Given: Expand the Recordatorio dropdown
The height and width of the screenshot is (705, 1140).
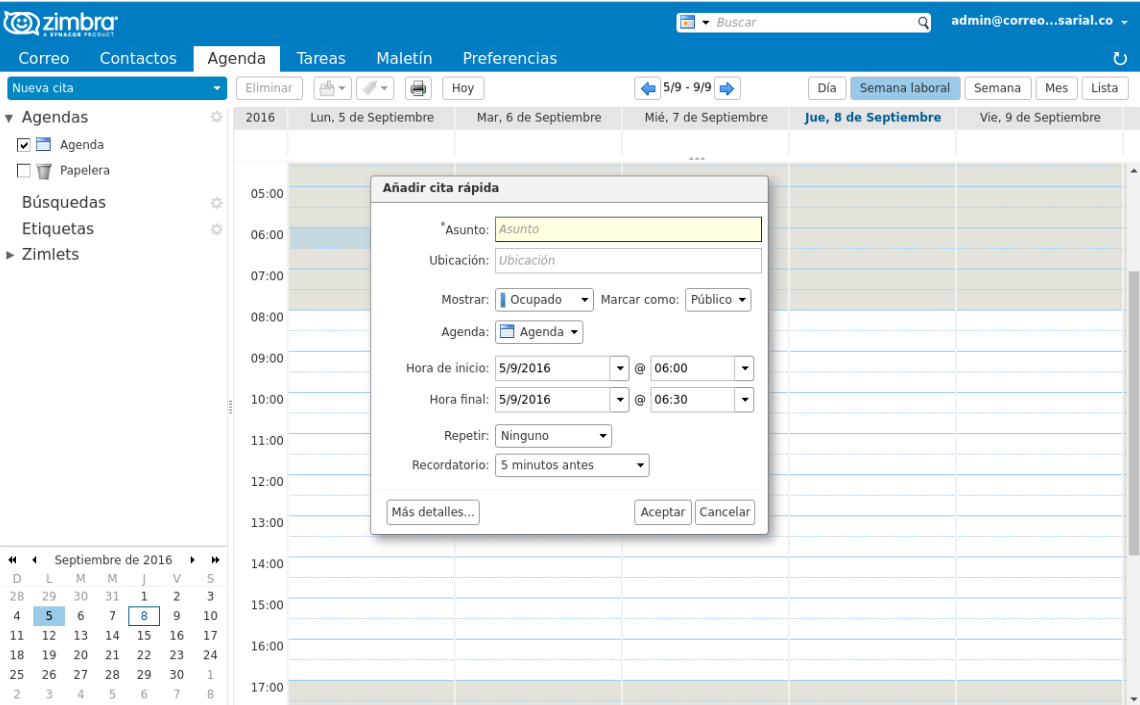Looking at the screenshot, I should click(572, 465).
